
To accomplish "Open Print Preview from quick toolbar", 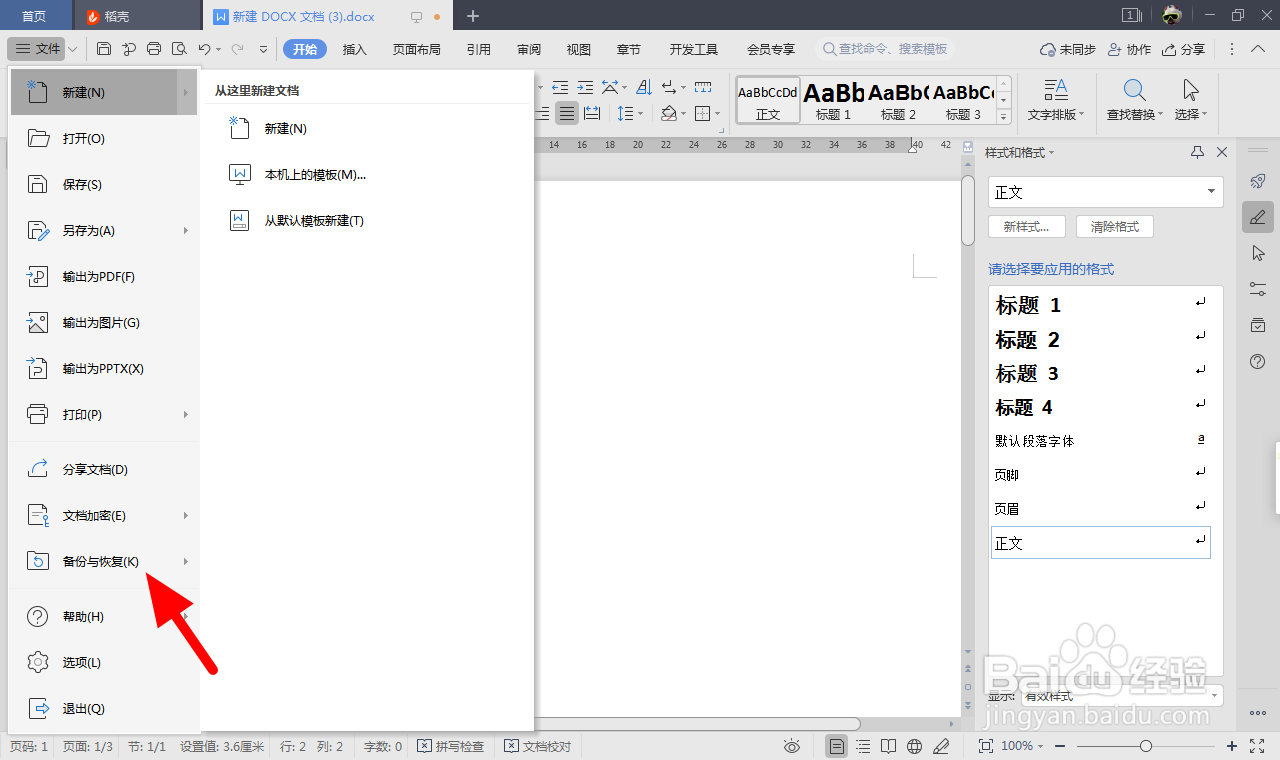I will click(179, 49).
